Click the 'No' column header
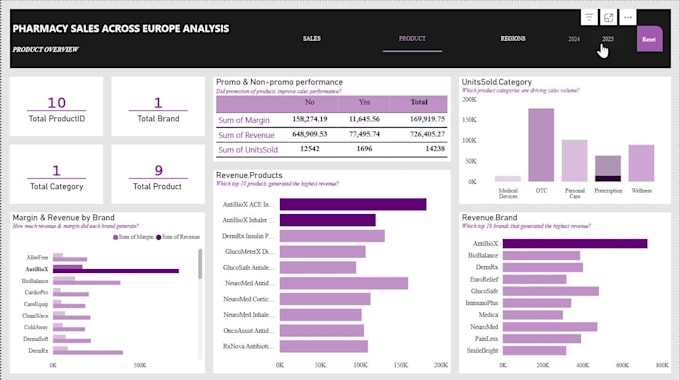Image resolution: width=680 pixels, height=380 pixels. [309, 102]
